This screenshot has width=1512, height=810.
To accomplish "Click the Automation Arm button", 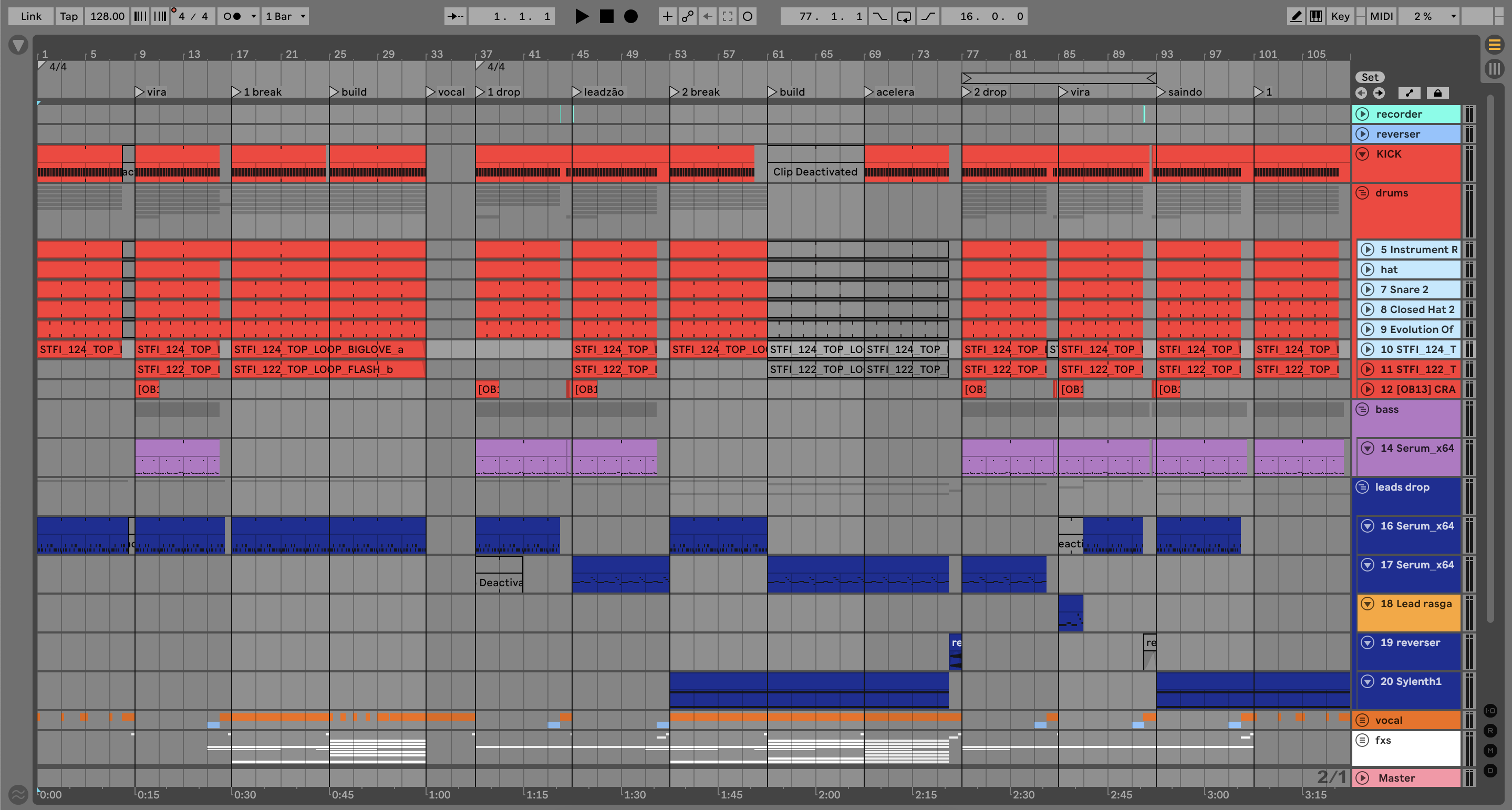I will click(687, 16).
